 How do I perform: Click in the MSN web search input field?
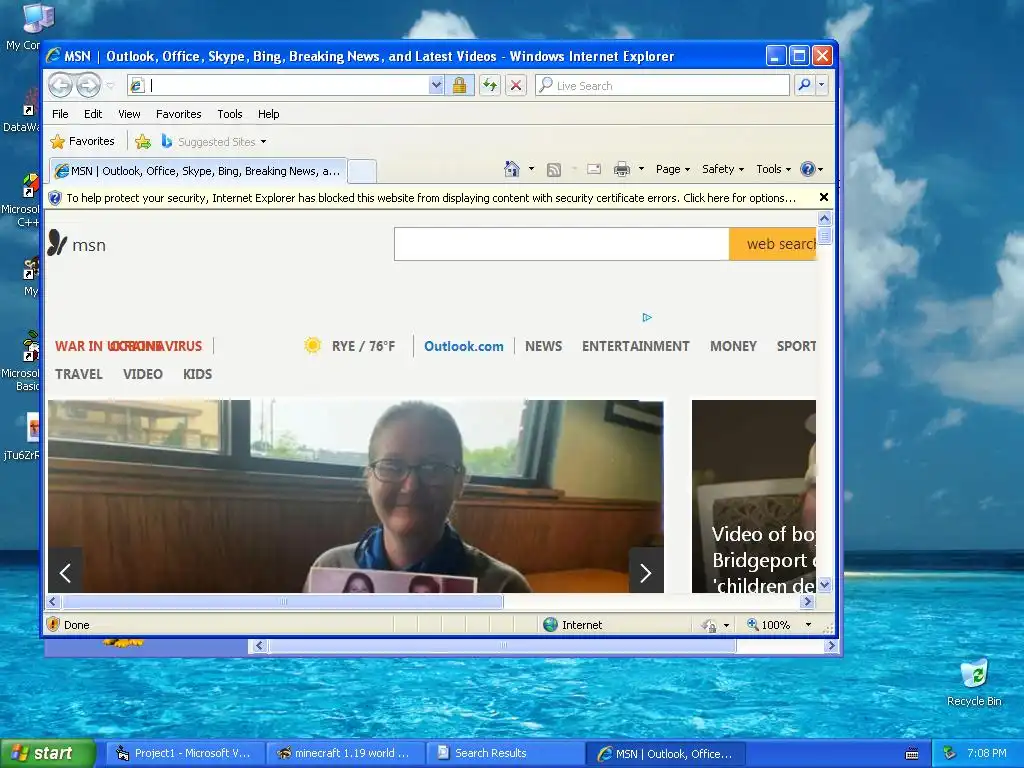562,244
